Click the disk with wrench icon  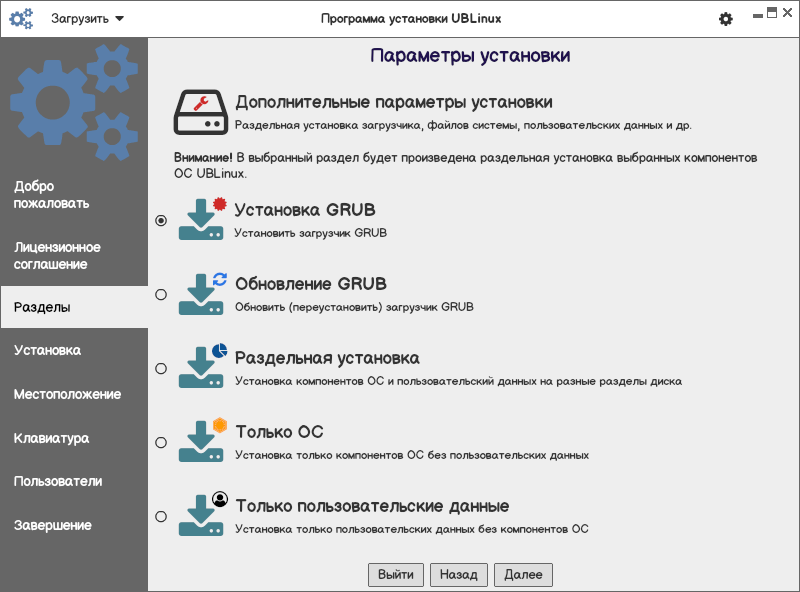click(x=201, y=112)
